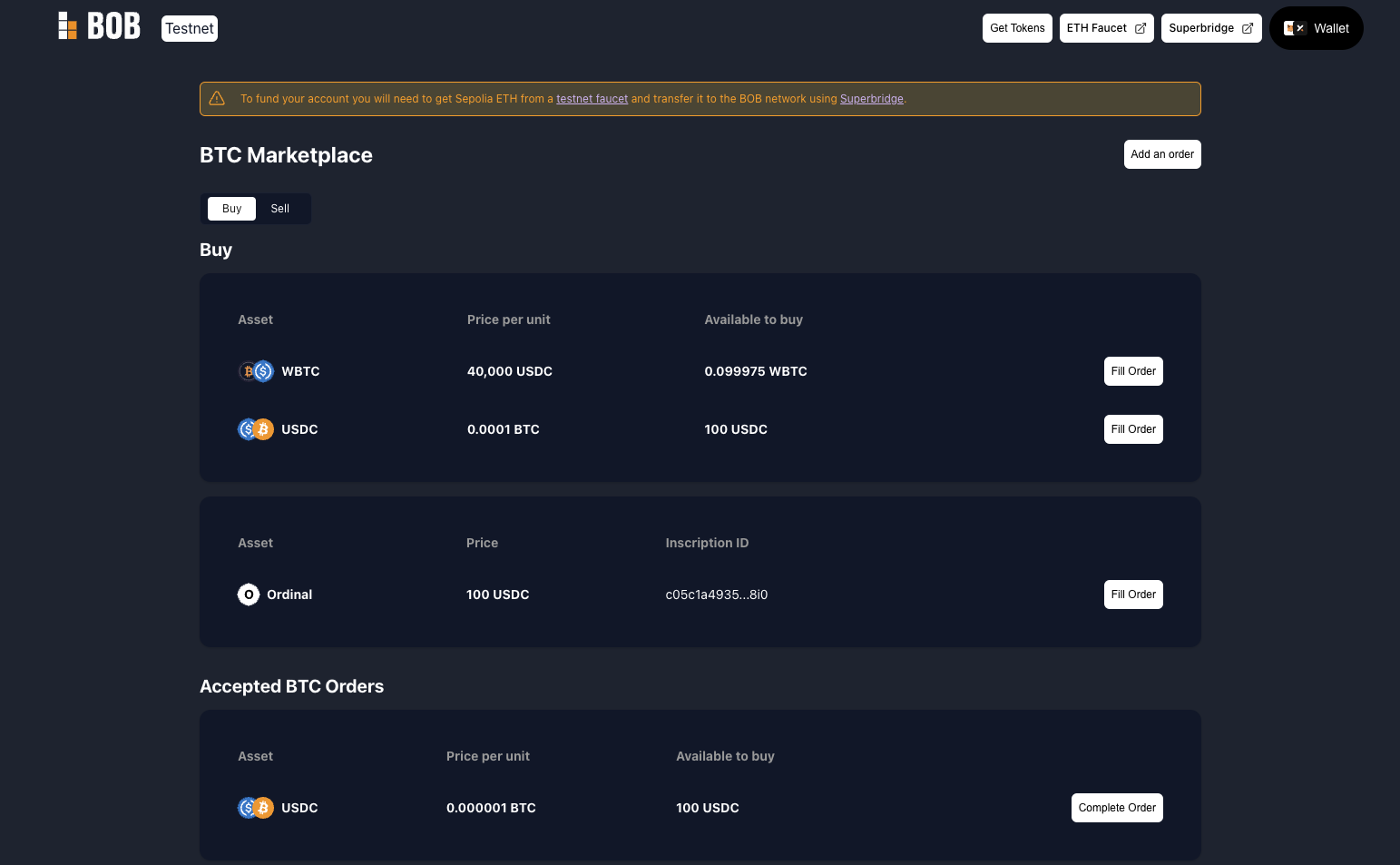
Task: Click the BOB logo
Action: click(99, 26)
